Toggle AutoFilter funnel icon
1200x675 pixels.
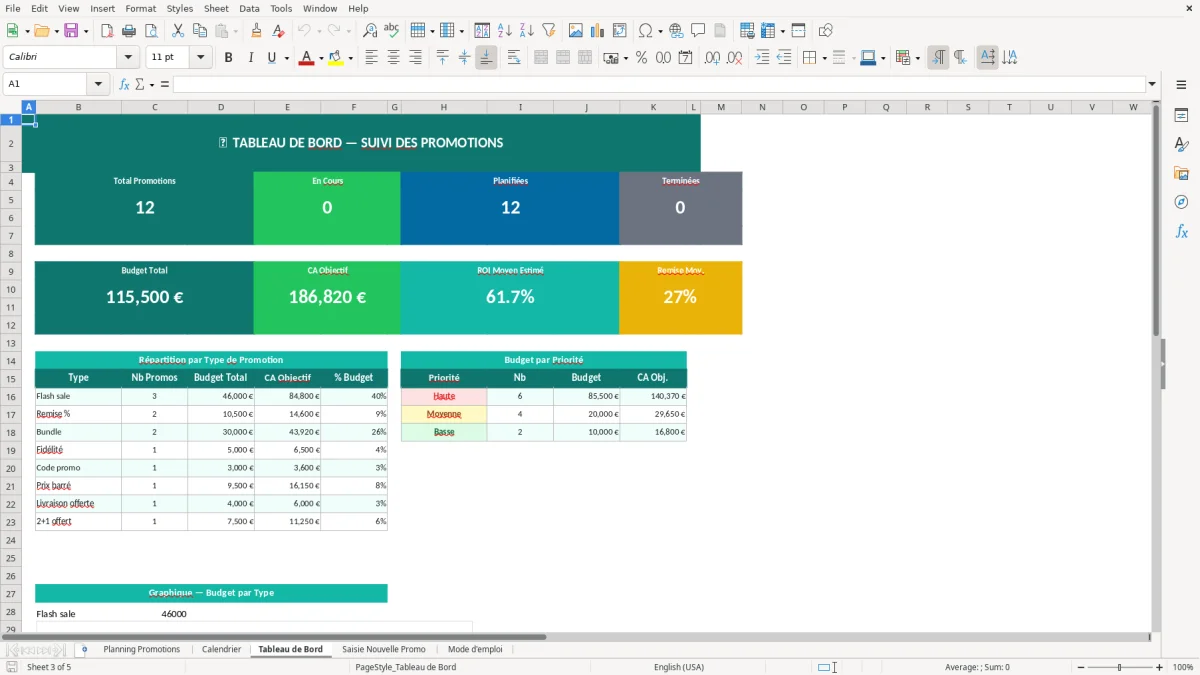click(549, 31)
